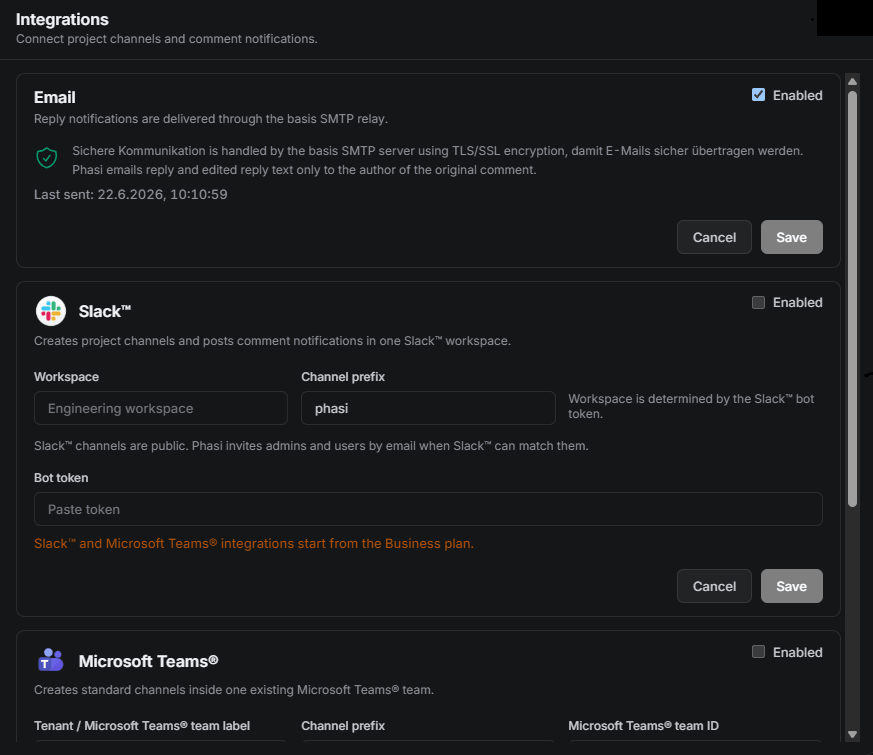This screenshot has height=755, width=873.
Task: Click the Slack section heading
Action: point(105,311)
